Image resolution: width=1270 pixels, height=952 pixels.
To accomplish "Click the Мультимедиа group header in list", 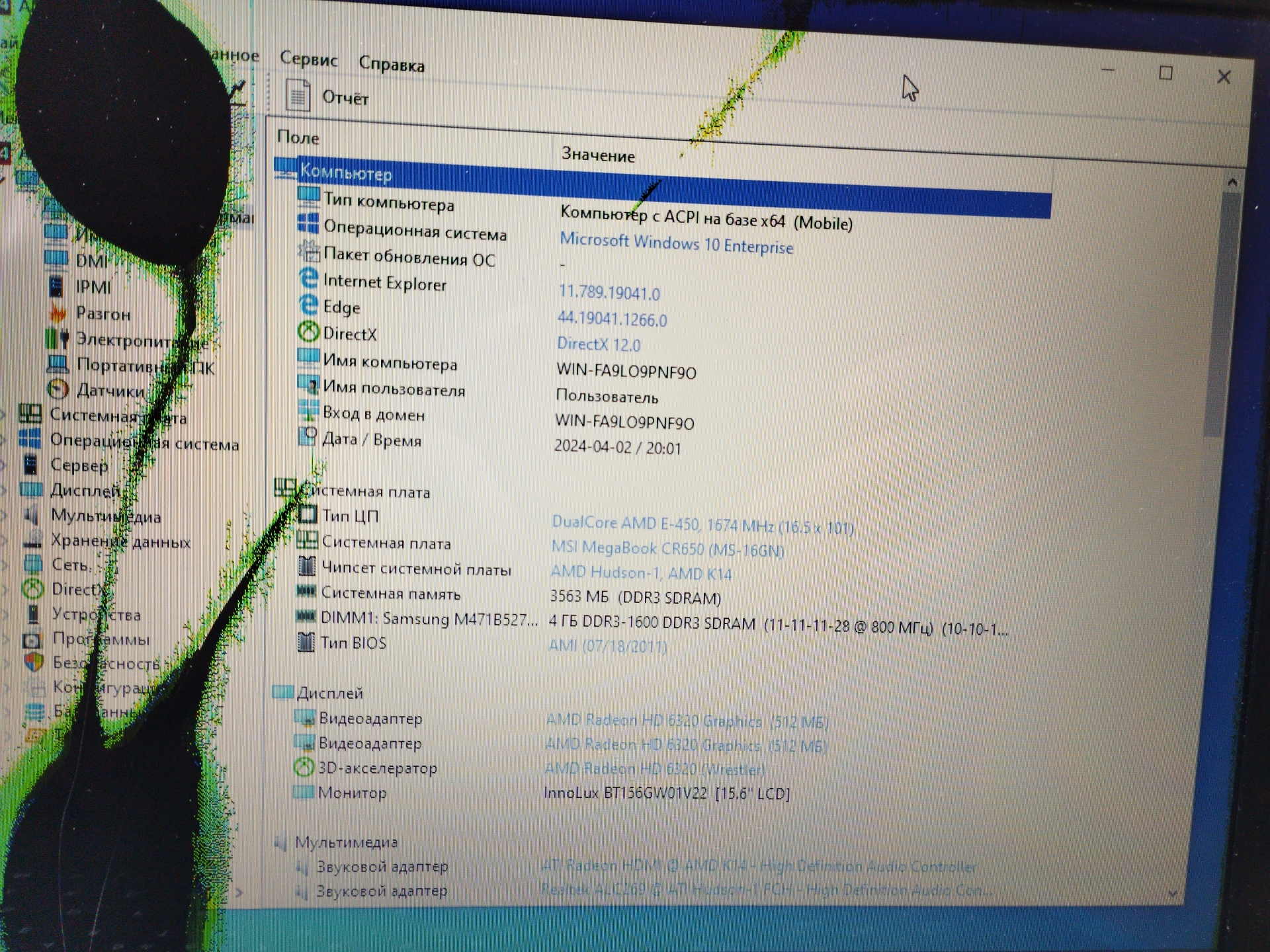I will [x=346, y=842].
